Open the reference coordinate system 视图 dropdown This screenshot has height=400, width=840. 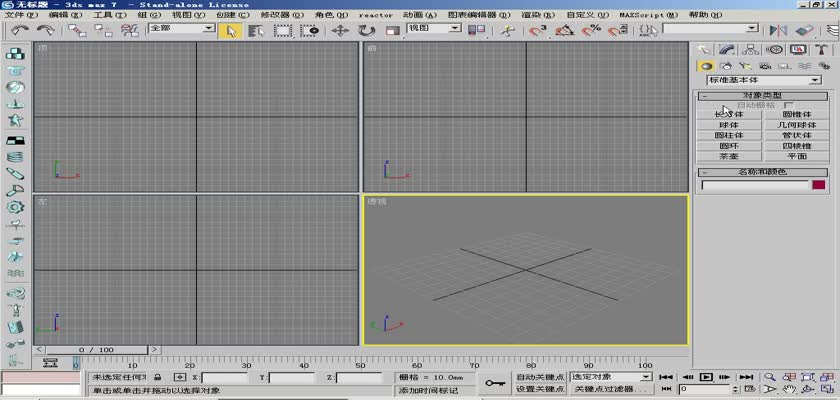pos(455,28)
